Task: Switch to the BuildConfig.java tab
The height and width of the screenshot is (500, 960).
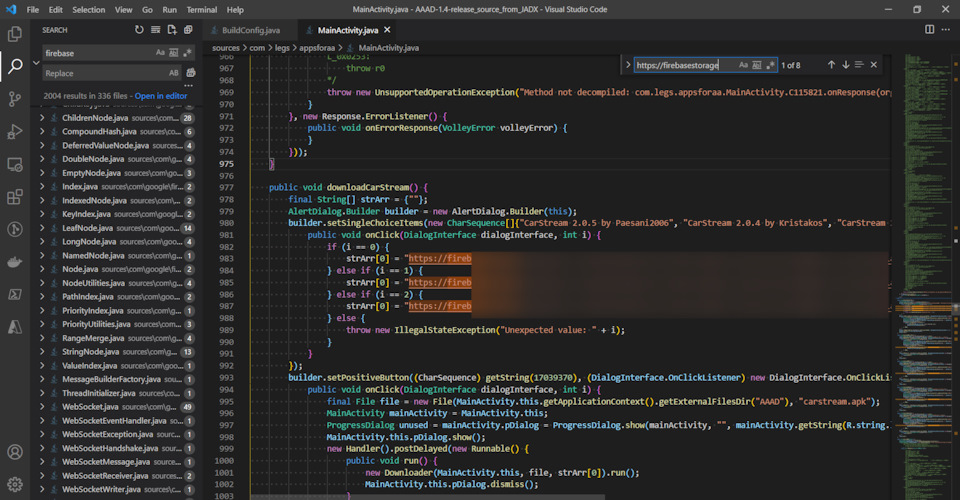Action: click(x=251, y=30)
